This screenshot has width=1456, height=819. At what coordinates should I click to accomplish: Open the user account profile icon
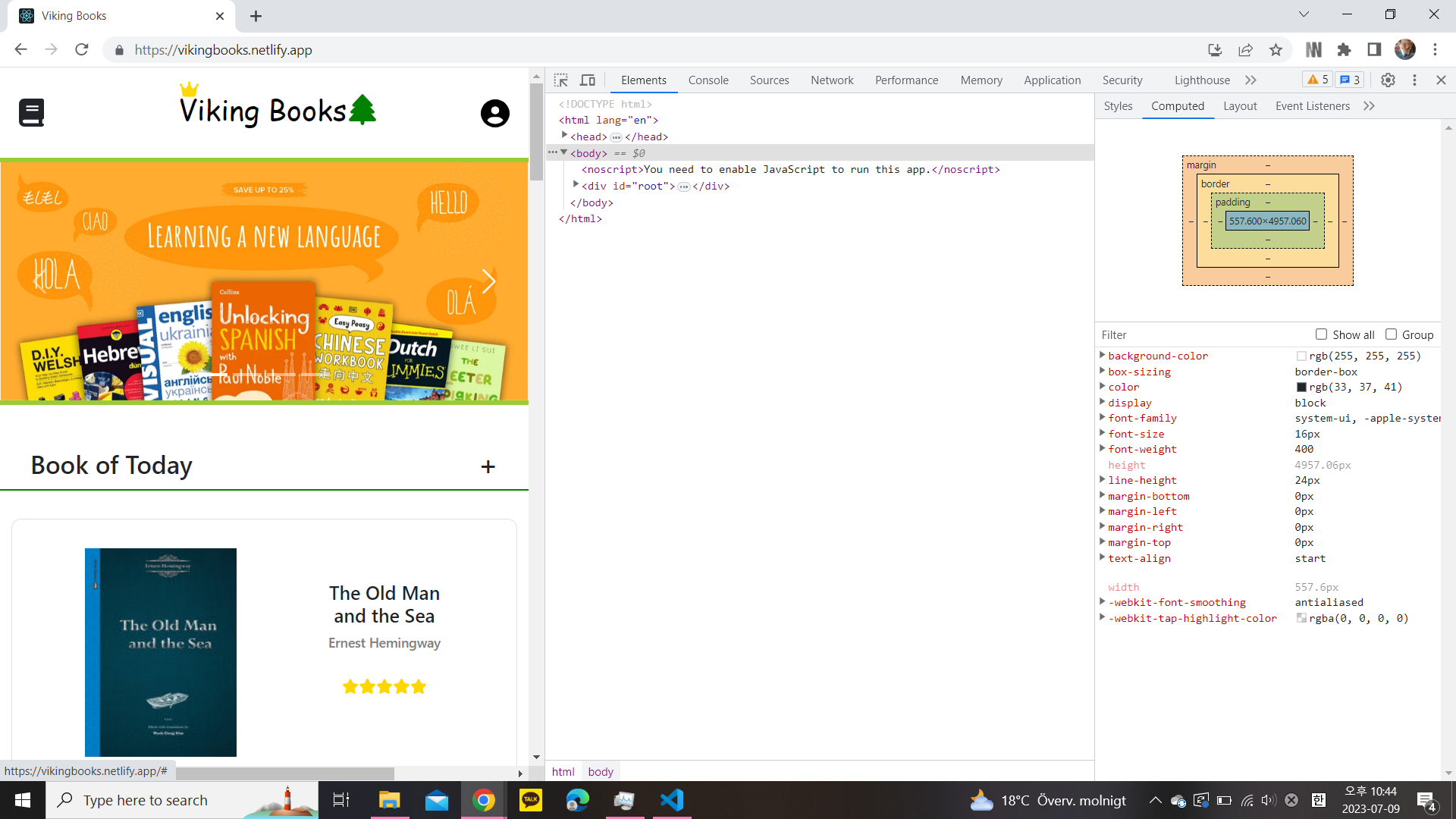coord(494,114)
